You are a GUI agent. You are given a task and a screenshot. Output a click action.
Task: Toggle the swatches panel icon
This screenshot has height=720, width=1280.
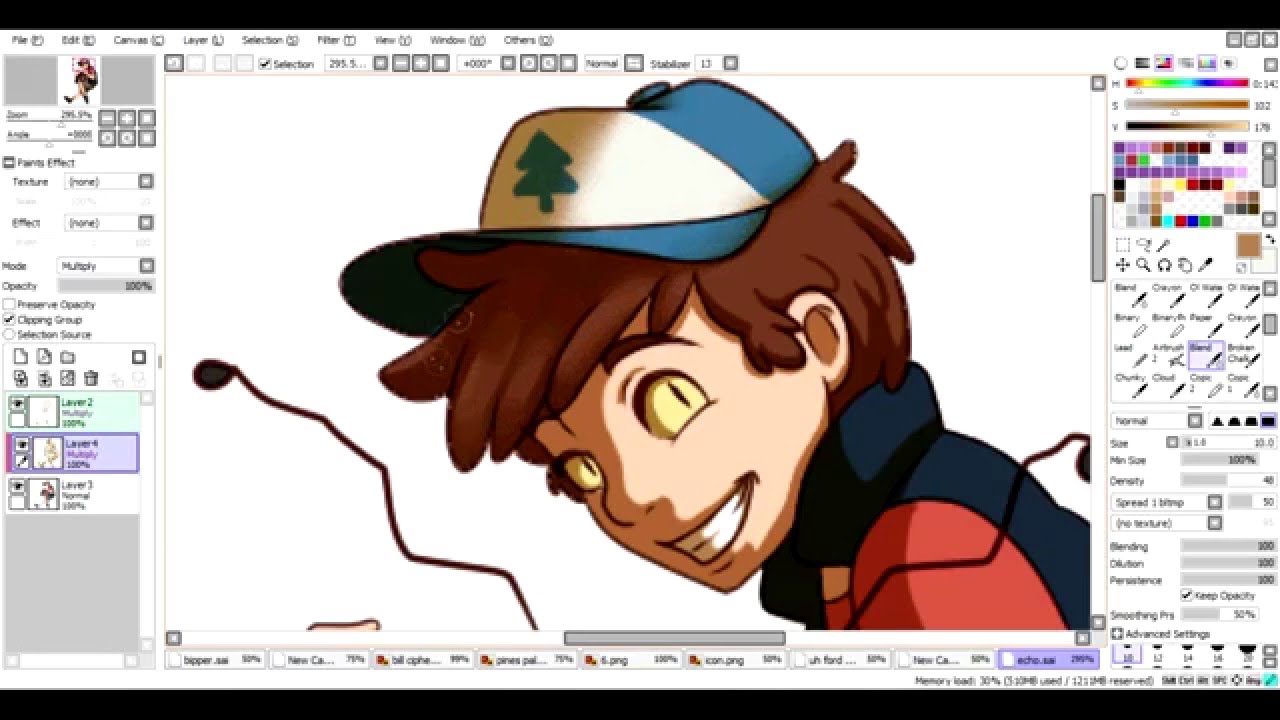1207,63
